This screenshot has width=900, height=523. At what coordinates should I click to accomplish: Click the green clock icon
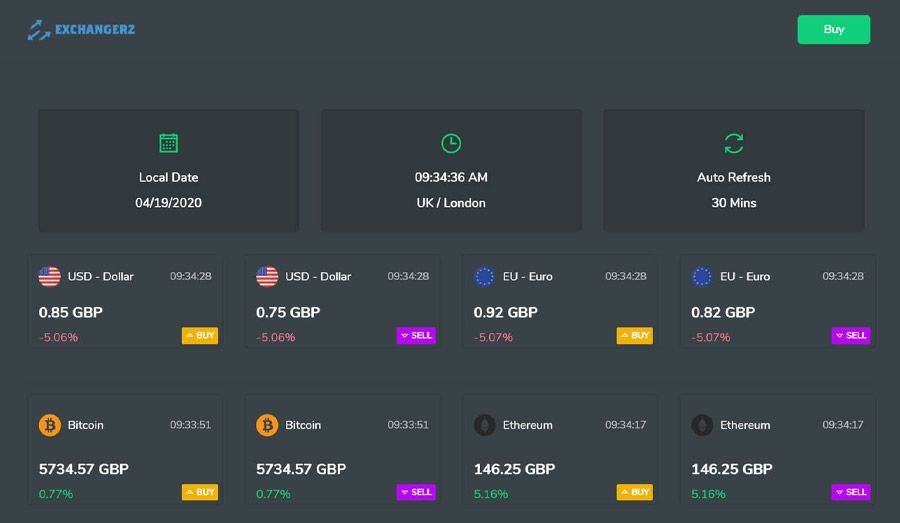[451, 143]
